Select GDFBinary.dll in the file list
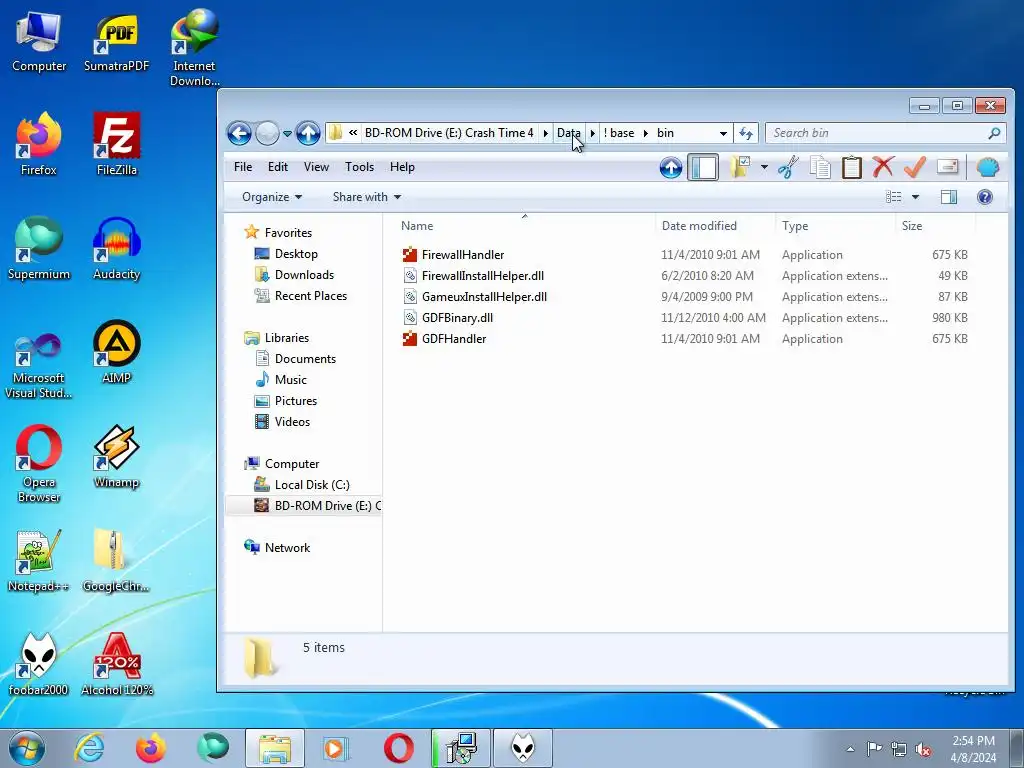This screenshot has width=1024, height=768. [x=457, y=317]
